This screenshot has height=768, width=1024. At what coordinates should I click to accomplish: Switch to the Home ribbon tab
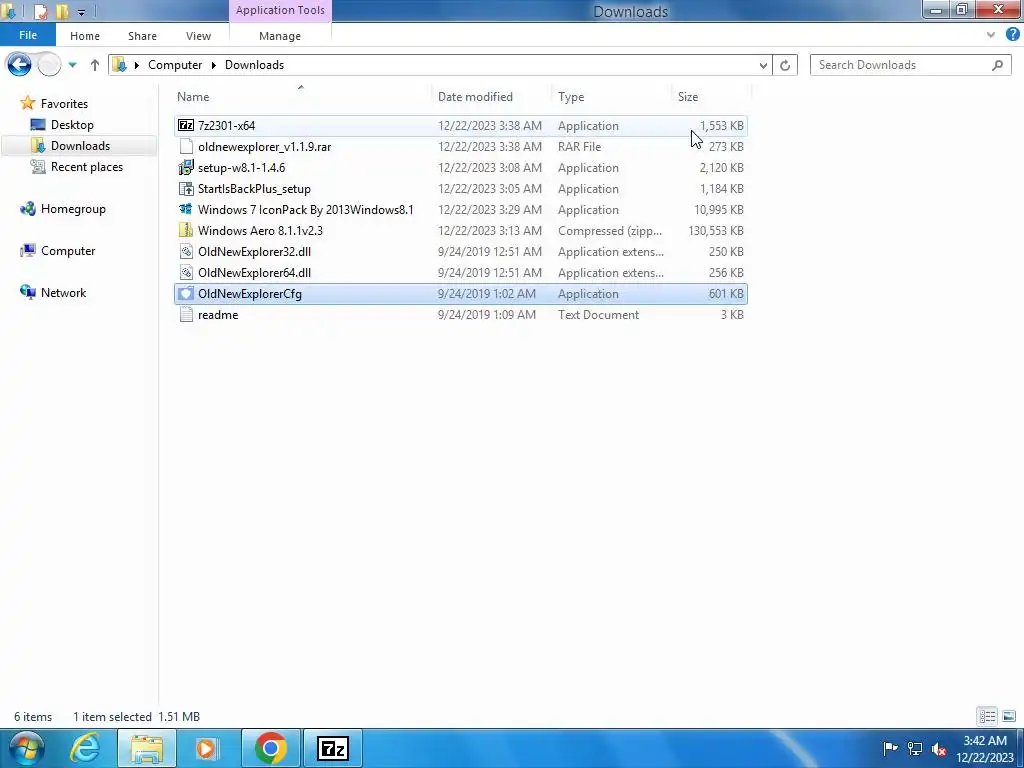pyautogui.click(x=85, y=36)
